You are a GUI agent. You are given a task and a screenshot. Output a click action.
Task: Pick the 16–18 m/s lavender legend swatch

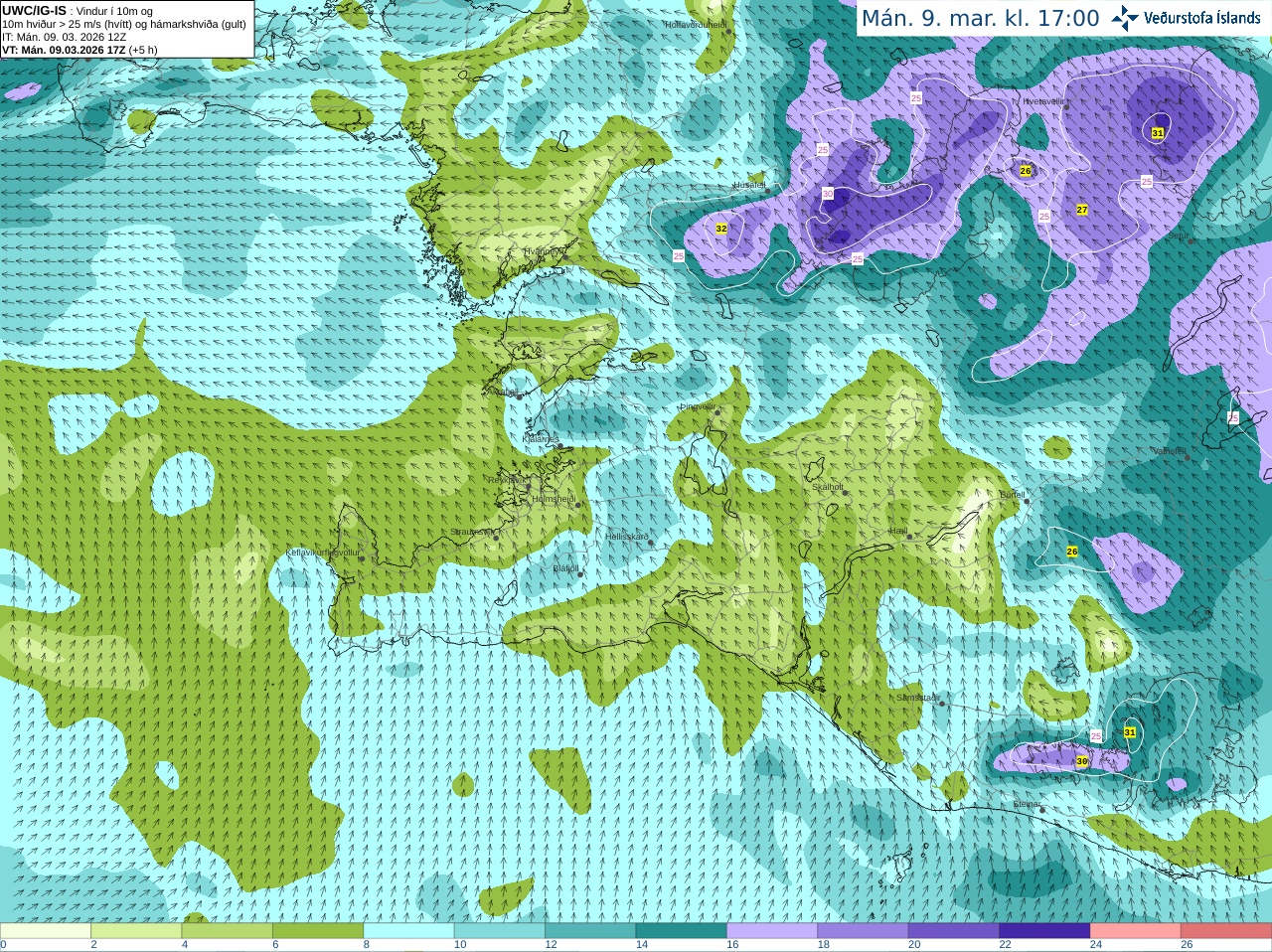772,931
